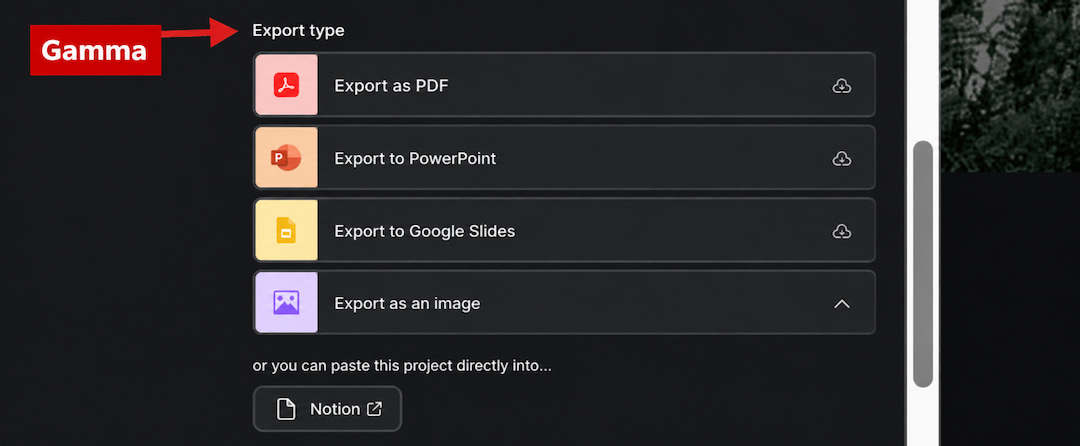Choose Export to PowerPoint text
This screenshot has width=1080, height=446.
[x=415, y=158]
